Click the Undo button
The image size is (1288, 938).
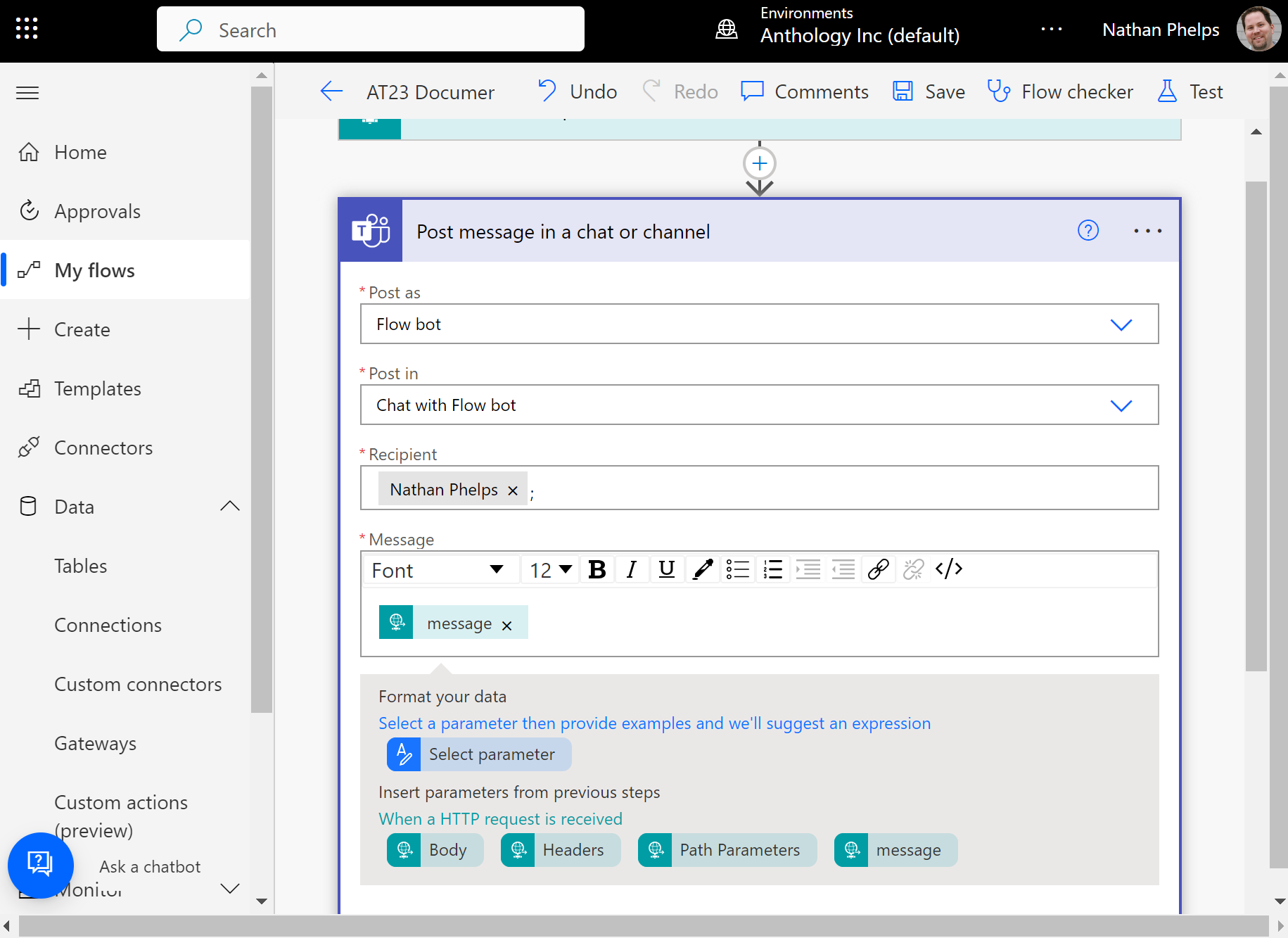(577, 91)
